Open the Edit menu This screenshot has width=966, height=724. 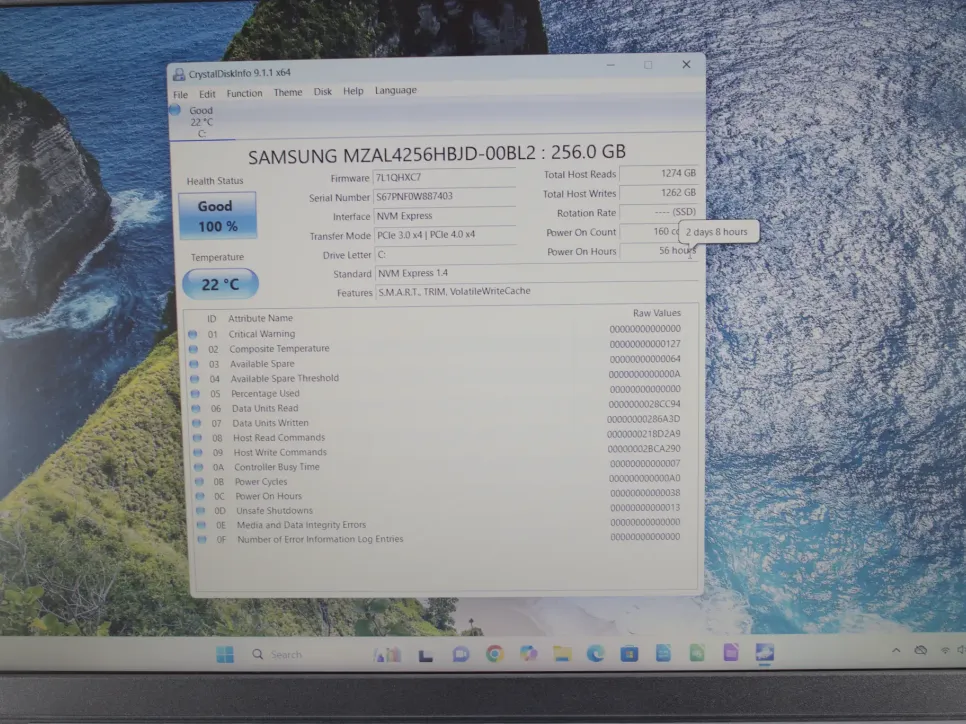coord(207,94)
